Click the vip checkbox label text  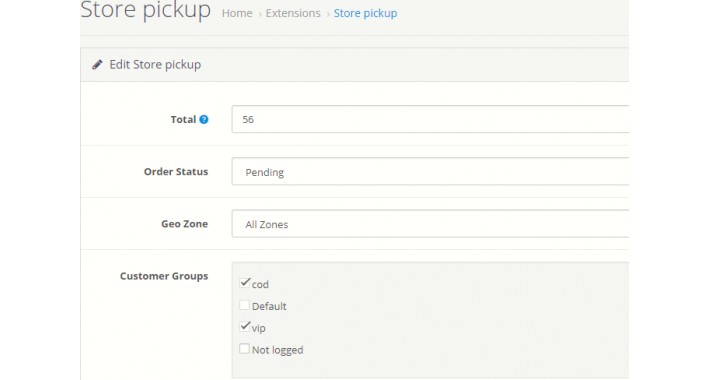coord(259,328)
